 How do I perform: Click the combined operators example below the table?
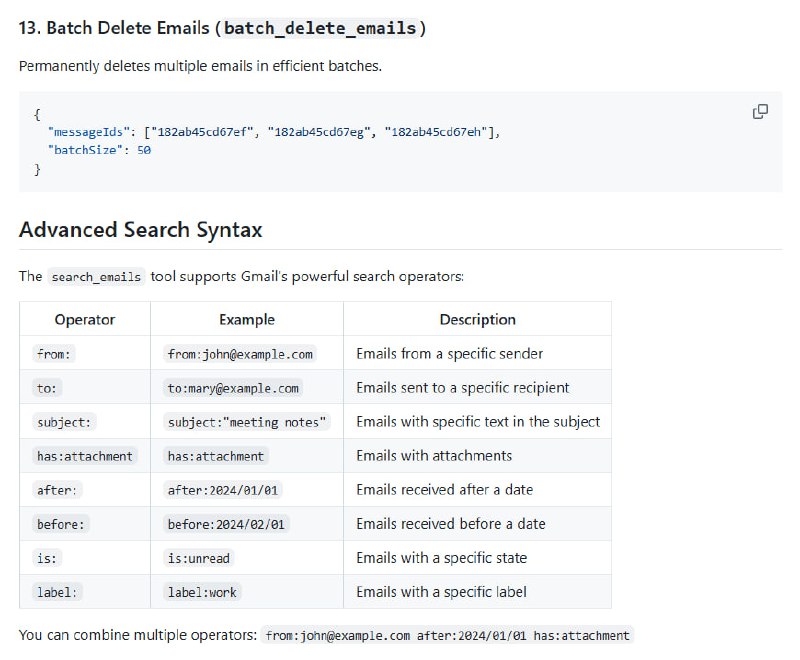pyautogui.click(x=448, y=636)
